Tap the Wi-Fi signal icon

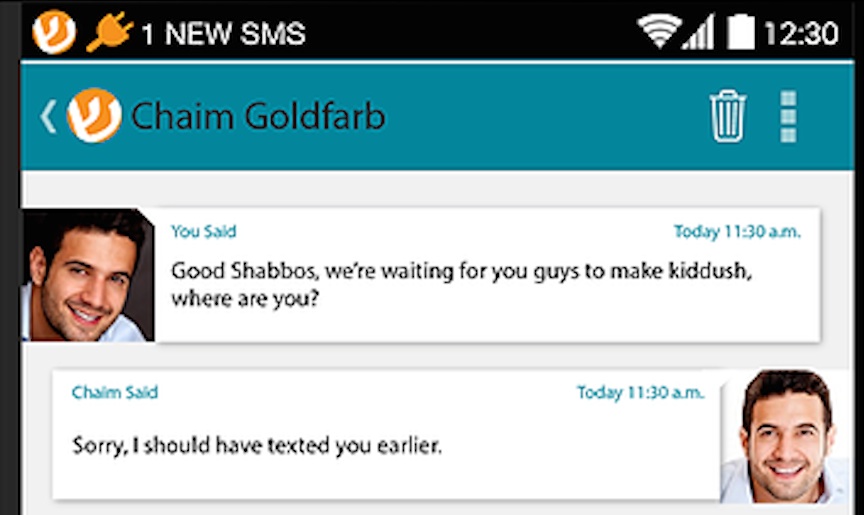pos(659,31)
